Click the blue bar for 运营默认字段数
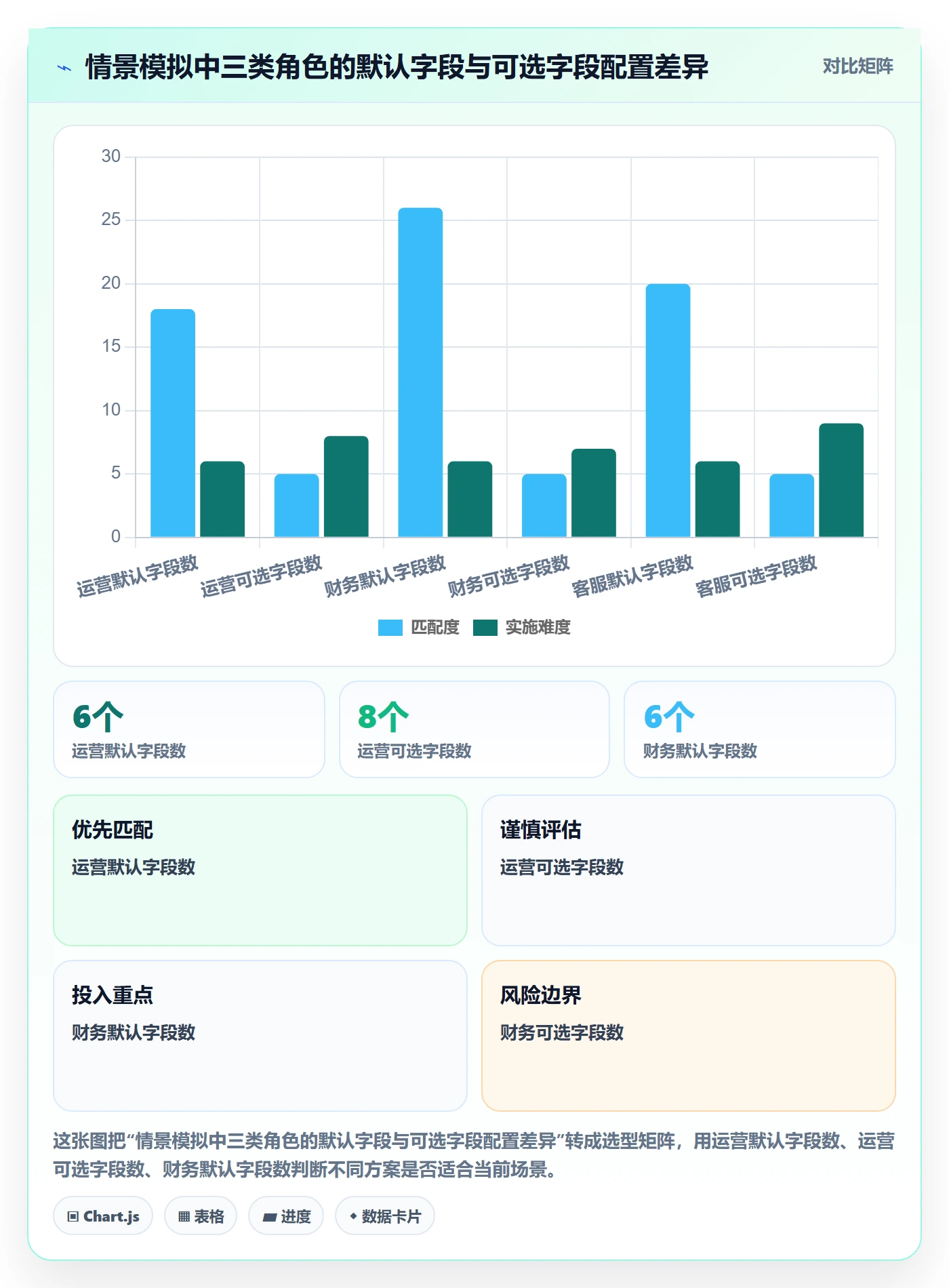The image size is (949, 1288). [x=173, y=423]
